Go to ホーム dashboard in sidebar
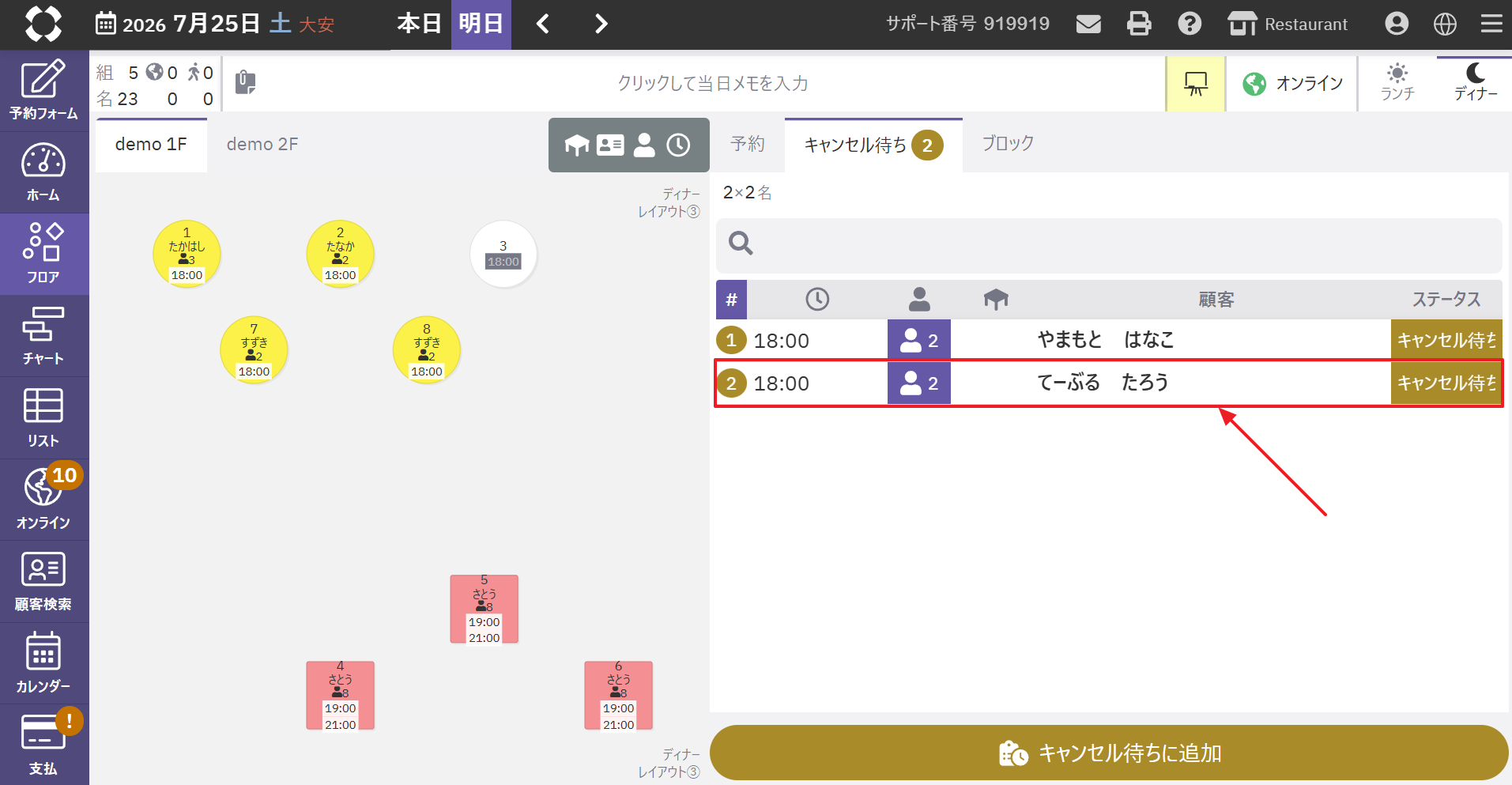1512x785 pixels. coord(43,172)
